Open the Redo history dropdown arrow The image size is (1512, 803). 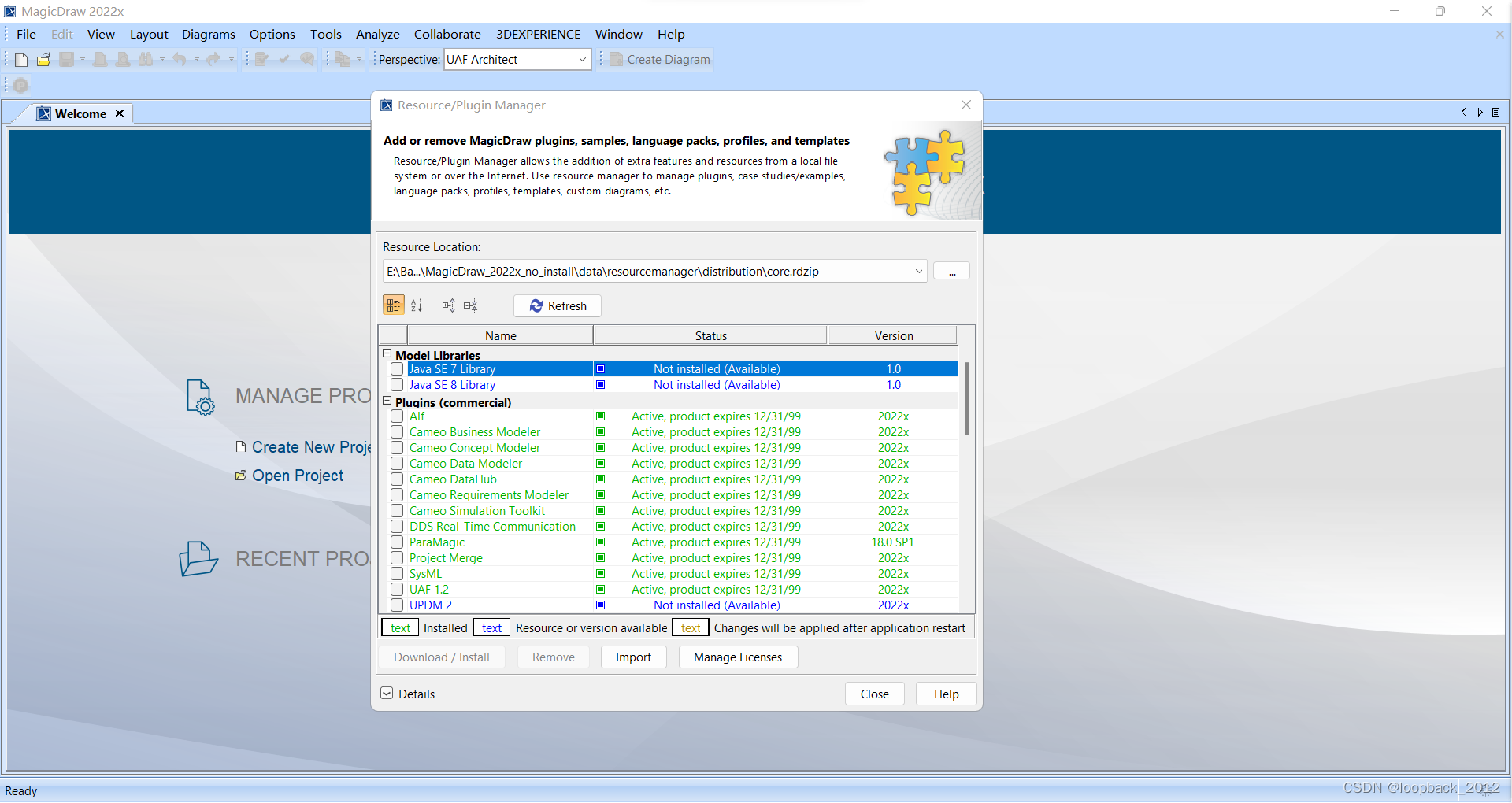tap(231, 60)
